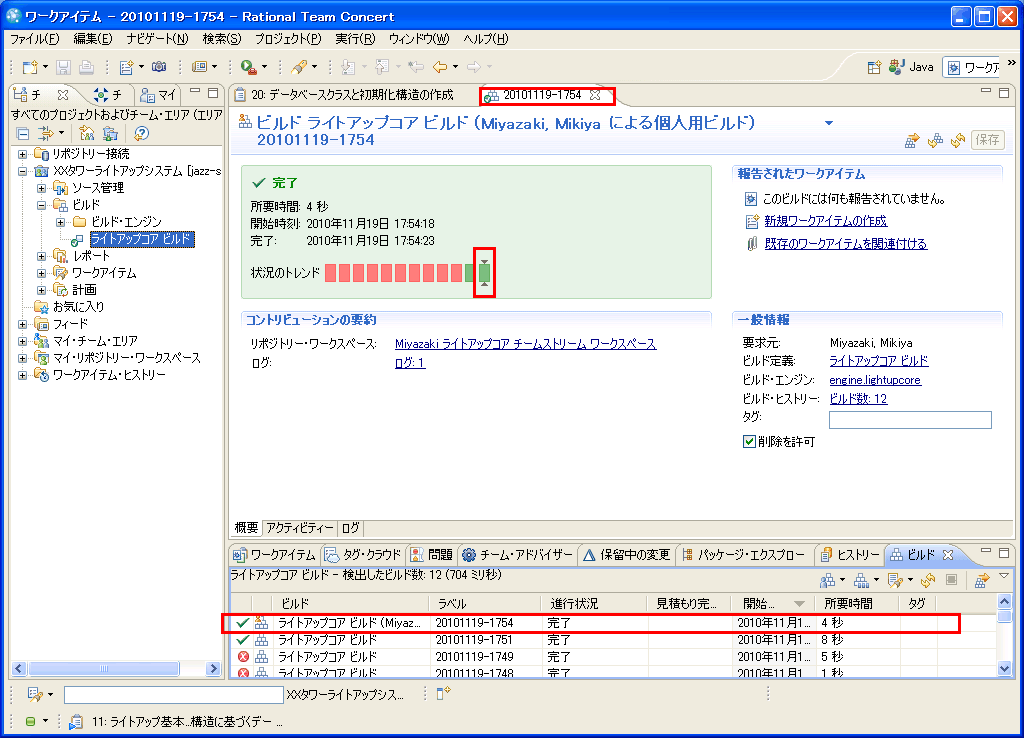Collapse the XXタワーライトアップシステム project node
Image resolution: width=1024 pixels, height=738 pixels.
(x=23, y=172)
